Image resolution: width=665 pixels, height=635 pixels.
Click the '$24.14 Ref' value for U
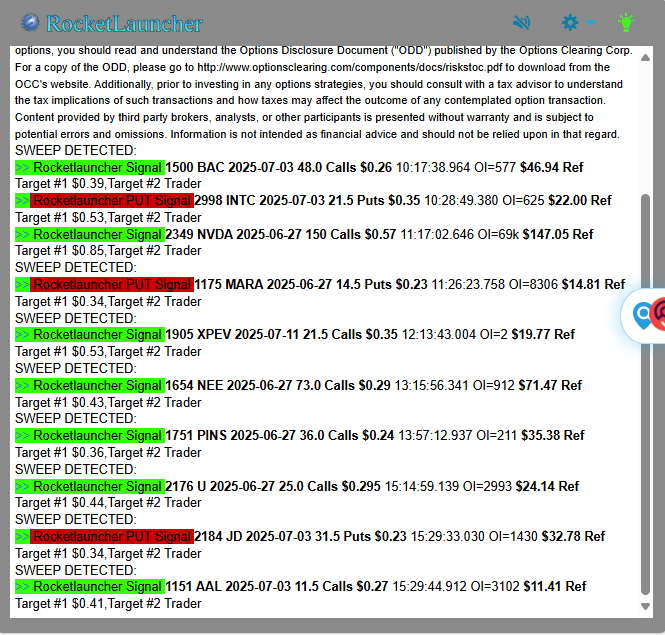pyautogui.click(x=548, y=487)
